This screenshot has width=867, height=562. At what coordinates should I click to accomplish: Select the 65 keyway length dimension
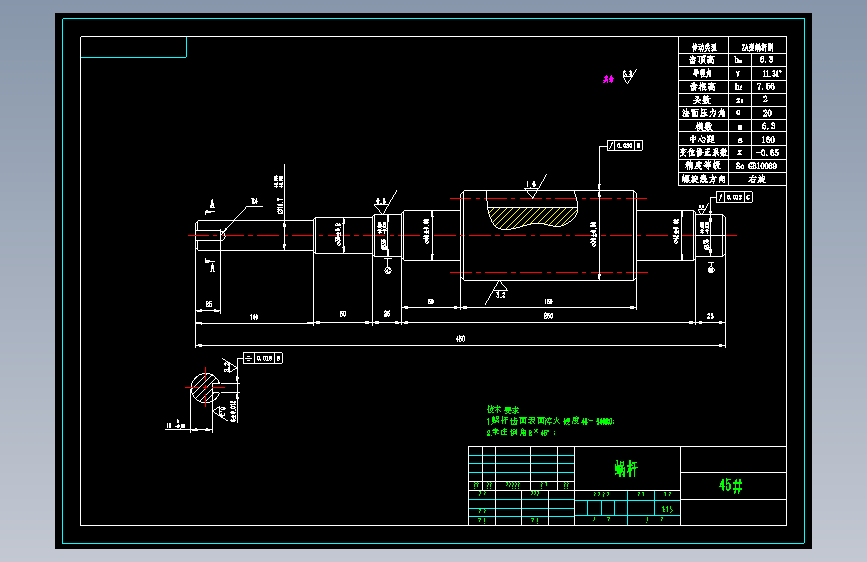(208, 304)
